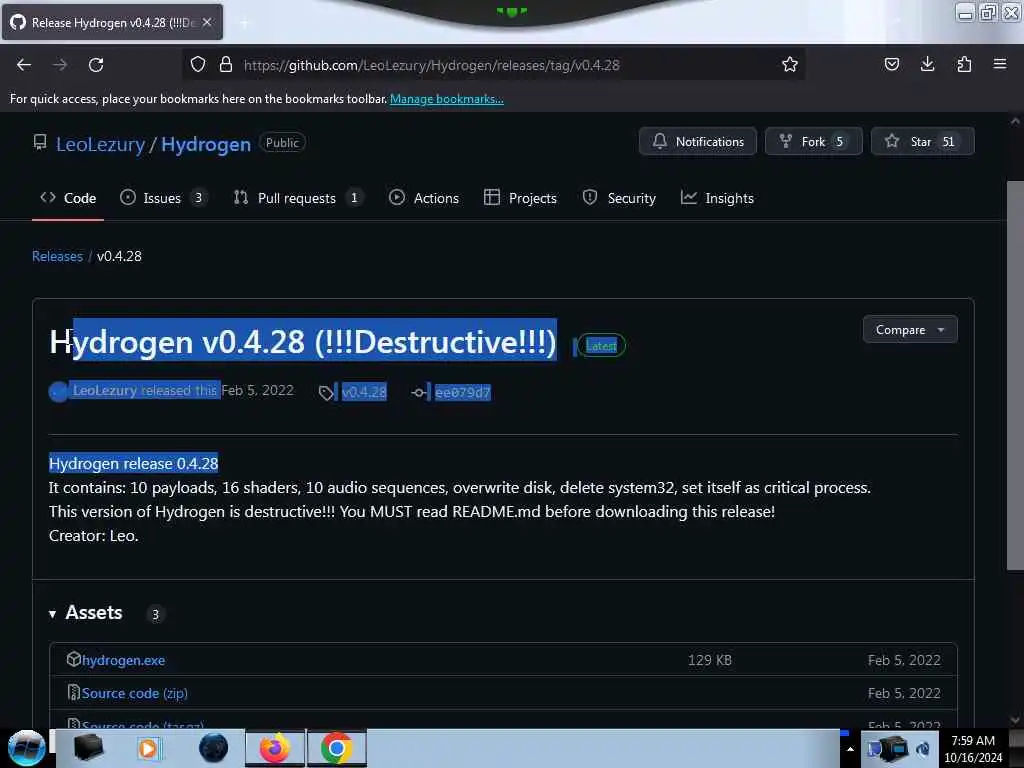Image resolution: width=1024 pixels, height=768 pixels.
Task: Click the 'Creator: Leo.' text
Action: [x=93, y=536]
